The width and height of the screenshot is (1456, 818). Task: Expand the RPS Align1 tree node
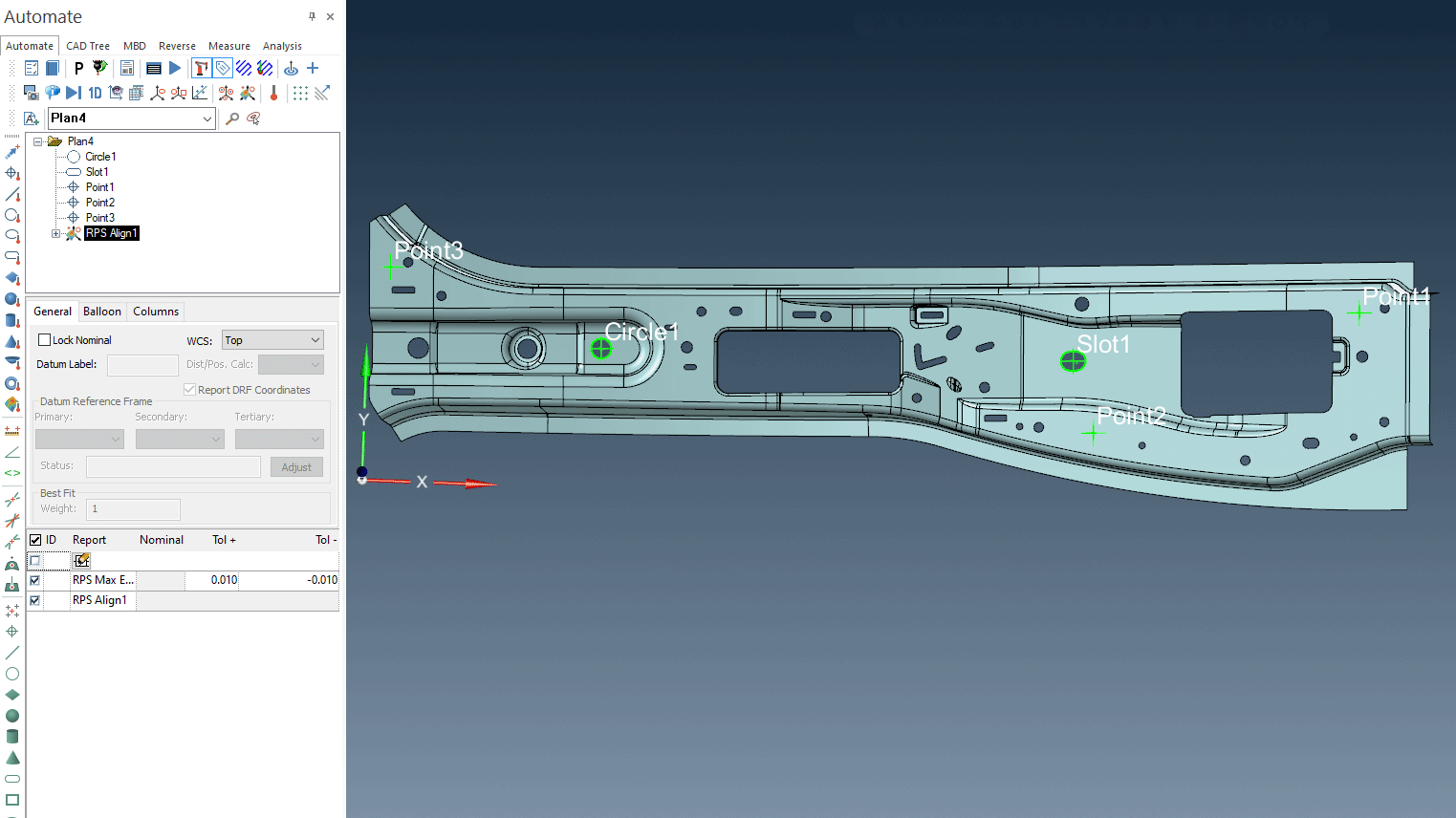click(x=55, y=233)
